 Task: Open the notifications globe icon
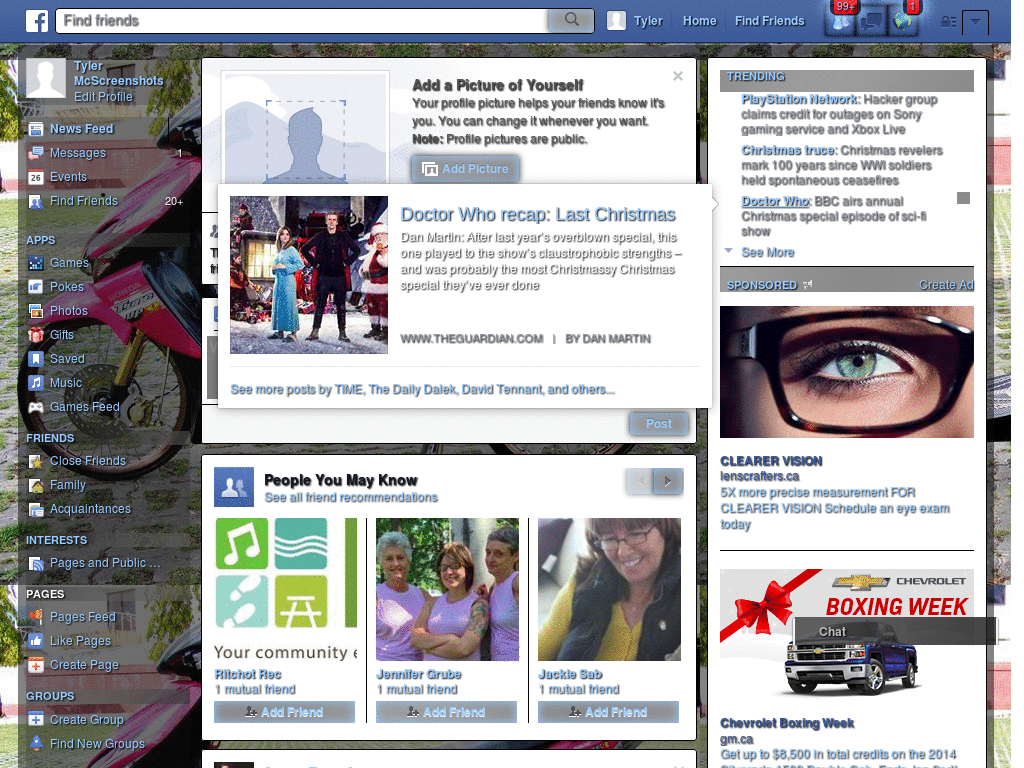click(903, 22)
